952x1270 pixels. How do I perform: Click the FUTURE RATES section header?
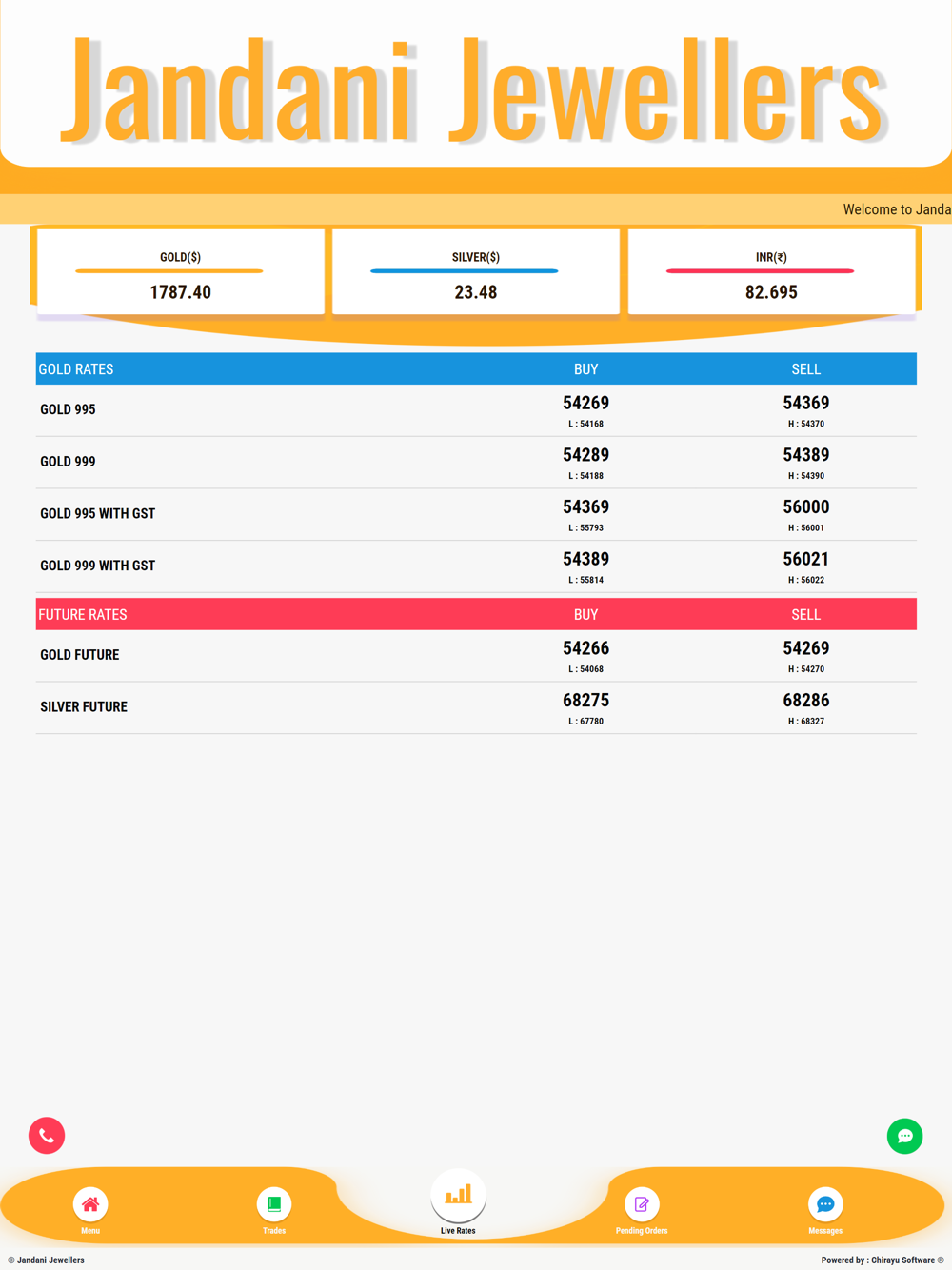[476, 615]
